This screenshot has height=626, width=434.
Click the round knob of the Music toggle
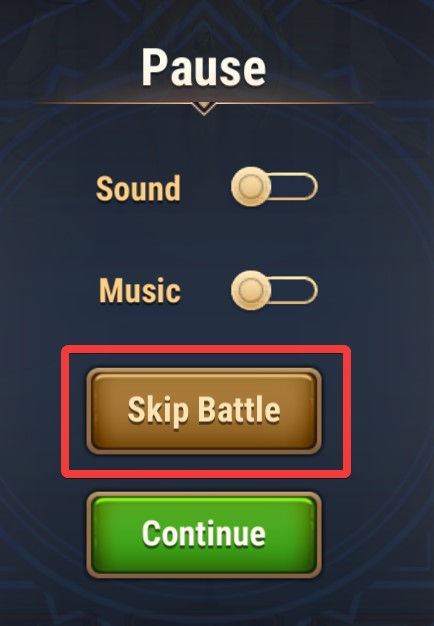point(251,290)
